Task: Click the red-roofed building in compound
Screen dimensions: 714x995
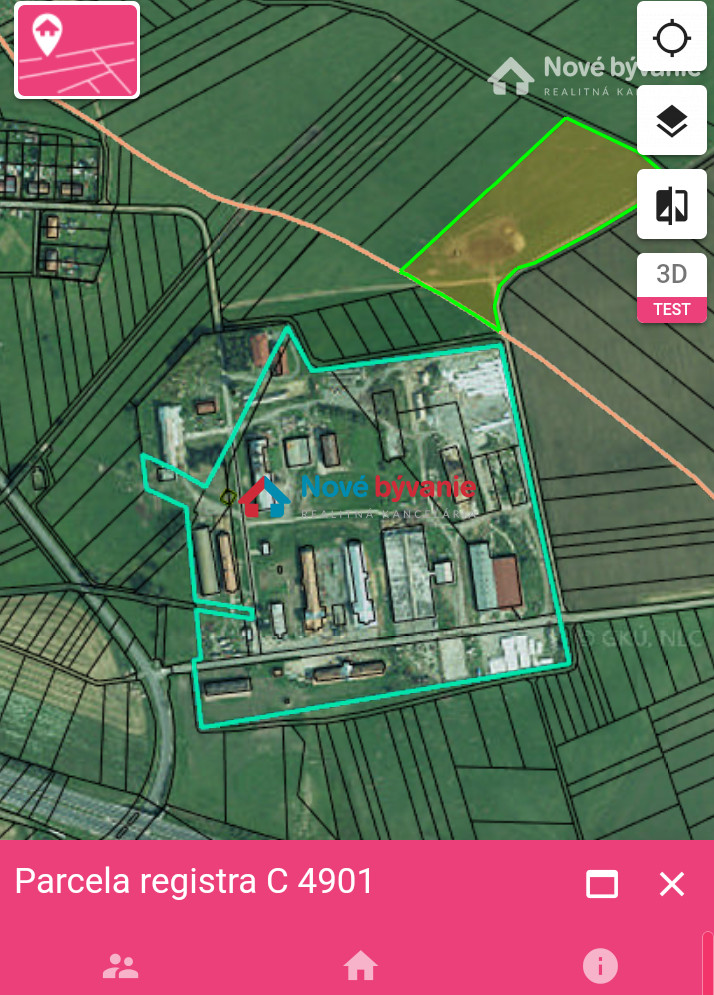Action: point(507,581)
